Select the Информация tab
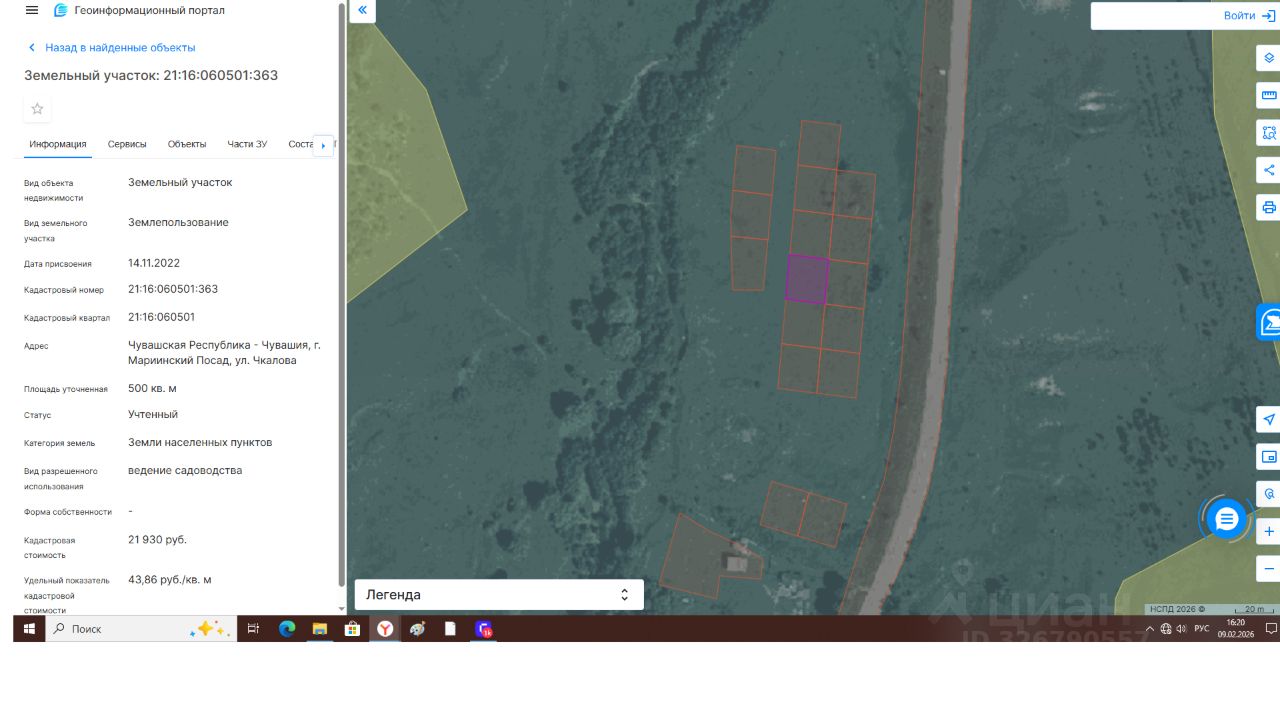This screenshot has width=1280, height=720. tap(58, 144)
